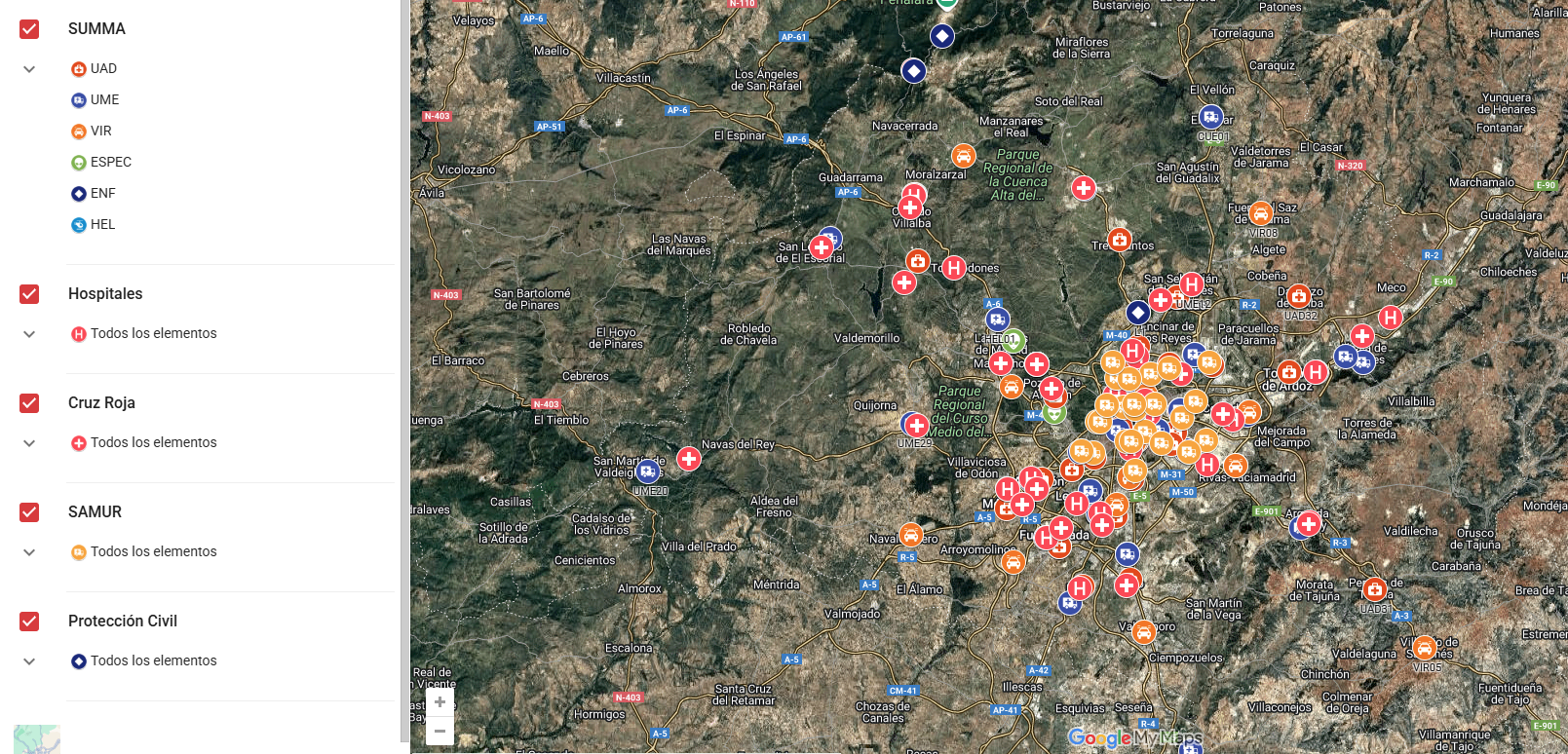Disable the Cruz Roja layer
1568x754 pixels.
[29, 403]
